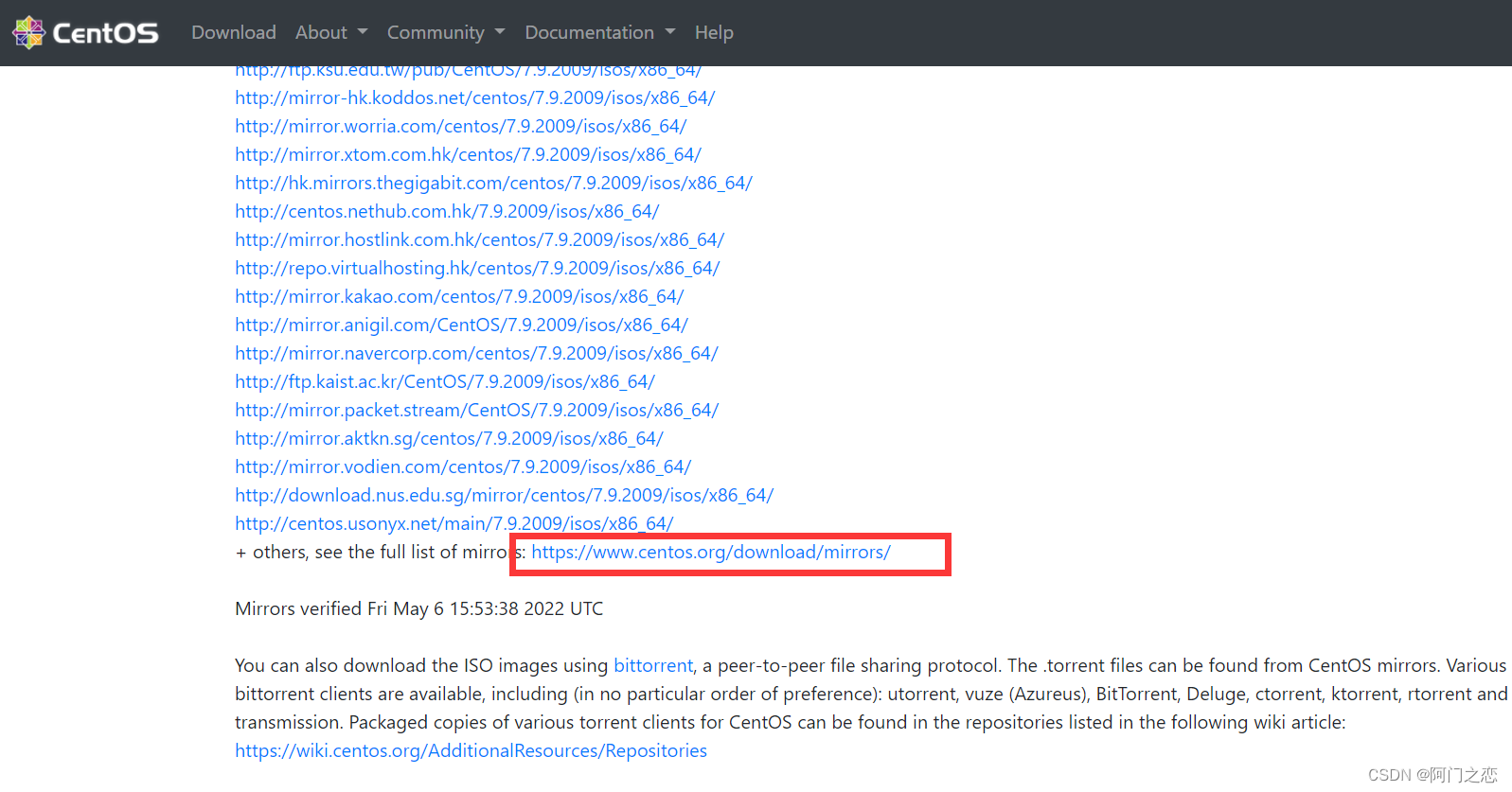Open the mirror.navercorp.com mirror link
Screen dimensions: 1512x792
coord(477,353)
